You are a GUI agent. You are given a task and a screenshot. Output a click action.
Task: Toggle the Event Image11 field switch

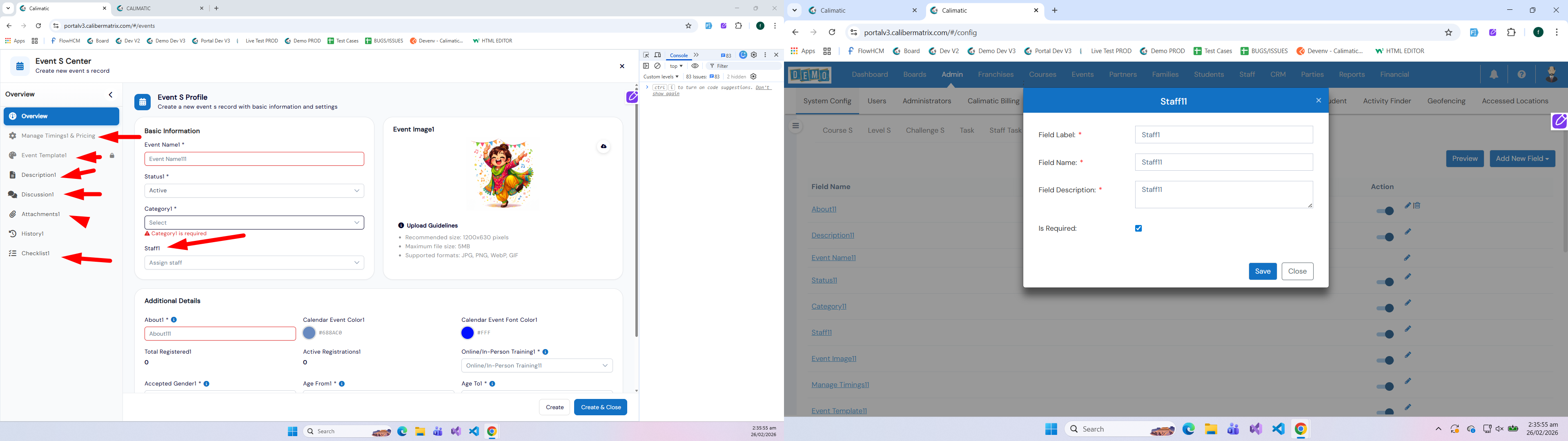click(x=1385, y=361)
